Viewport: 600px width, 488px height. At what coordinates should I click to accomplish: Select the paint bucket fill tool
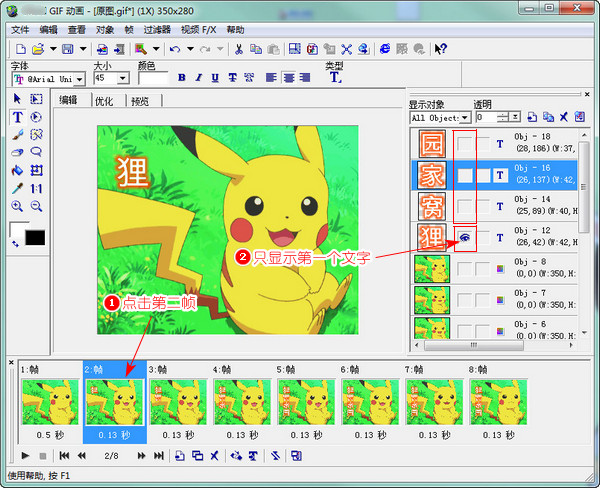pyautogui.click(x=17, y=170)
